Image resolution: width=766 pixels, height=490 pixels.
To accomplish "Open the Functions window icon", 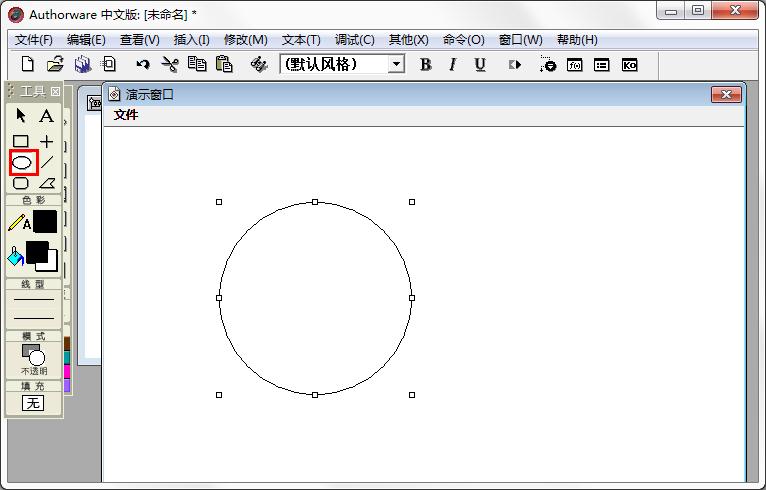I will coord(574,64).
